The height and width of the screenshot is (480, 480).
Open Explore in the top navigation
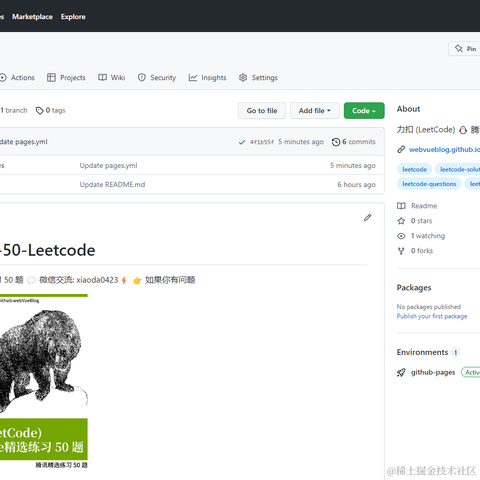tap(73, 17)
